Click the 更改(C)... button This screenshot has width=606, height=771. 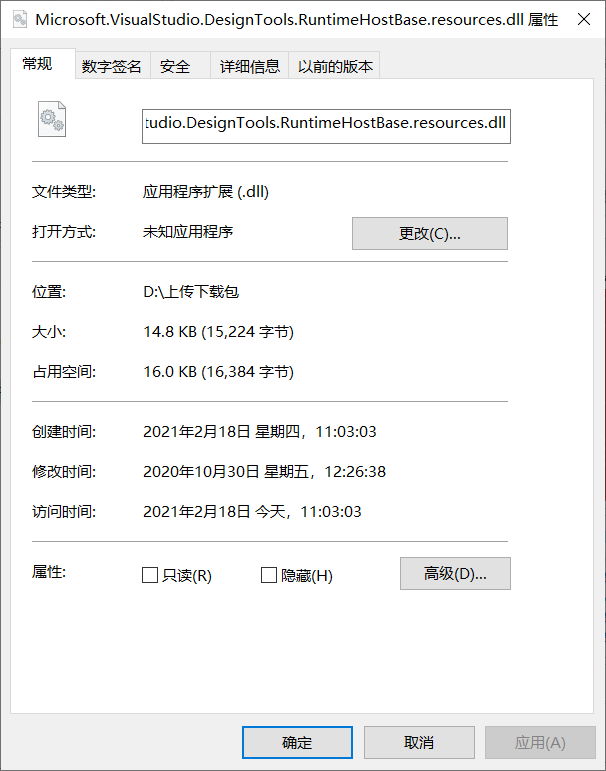point(429,234)
